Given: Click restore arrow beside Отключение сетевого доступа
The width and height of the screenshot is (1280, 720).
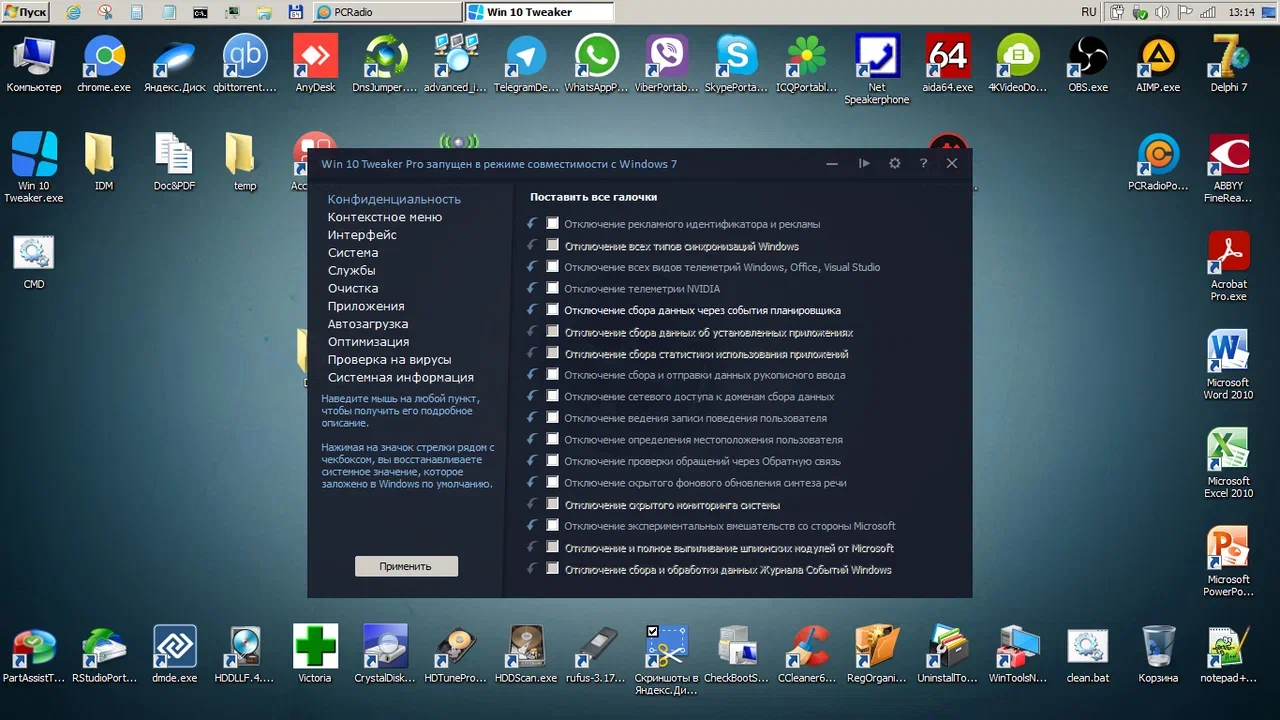Looking at the screenshot, I should coord(532,396).
